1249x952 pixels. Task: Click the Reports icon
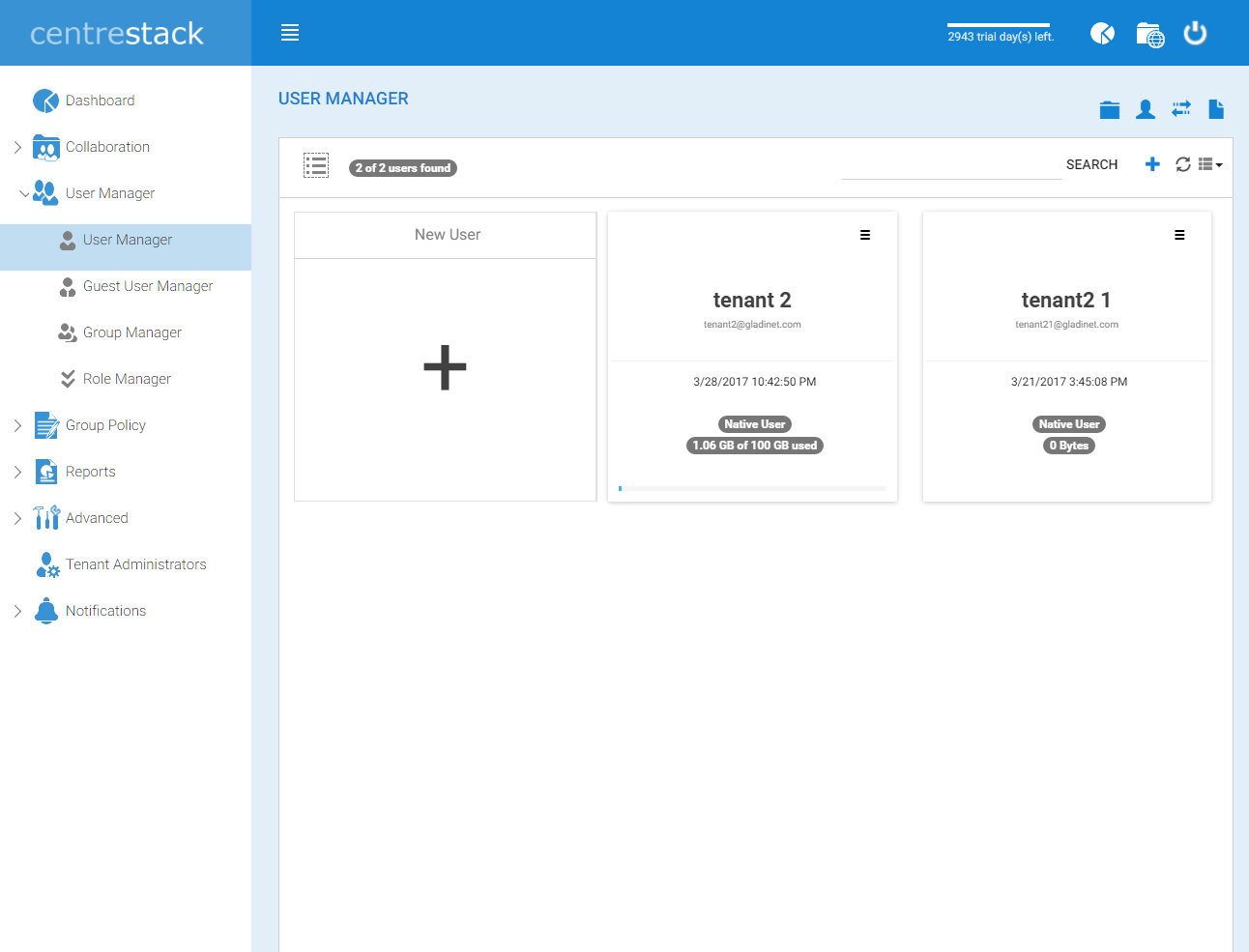(46, 472)
